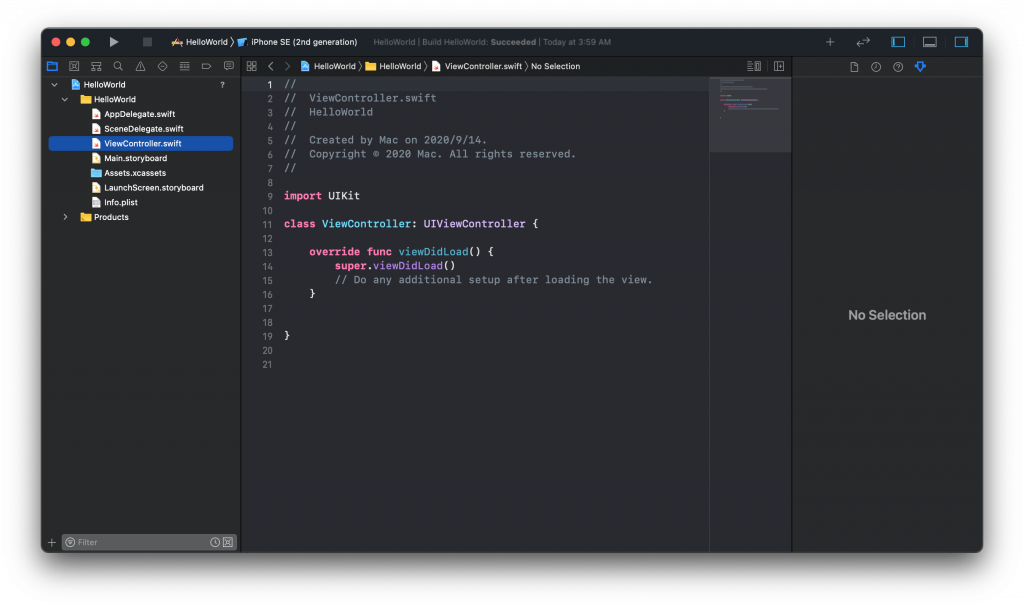Show the Debug navigator tab
Image resolution: width=1024 pixels, height=607 pixels.
pyautogui.click(x=185, y=66)
